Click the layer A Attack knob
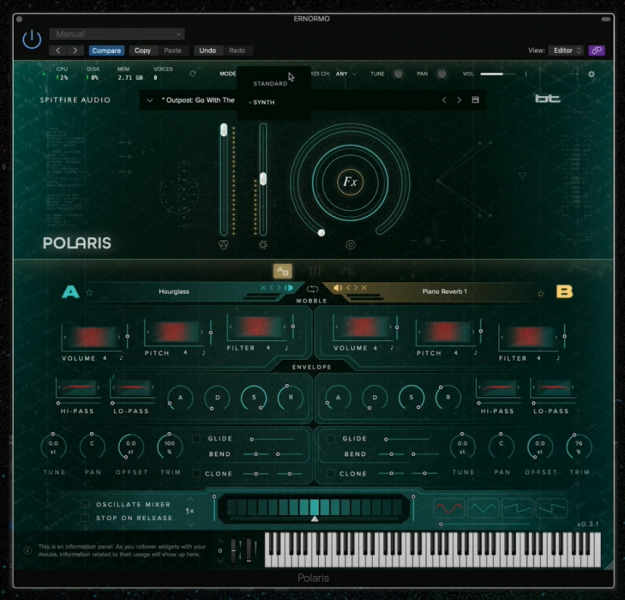The image size is (625, 600). 180,398
